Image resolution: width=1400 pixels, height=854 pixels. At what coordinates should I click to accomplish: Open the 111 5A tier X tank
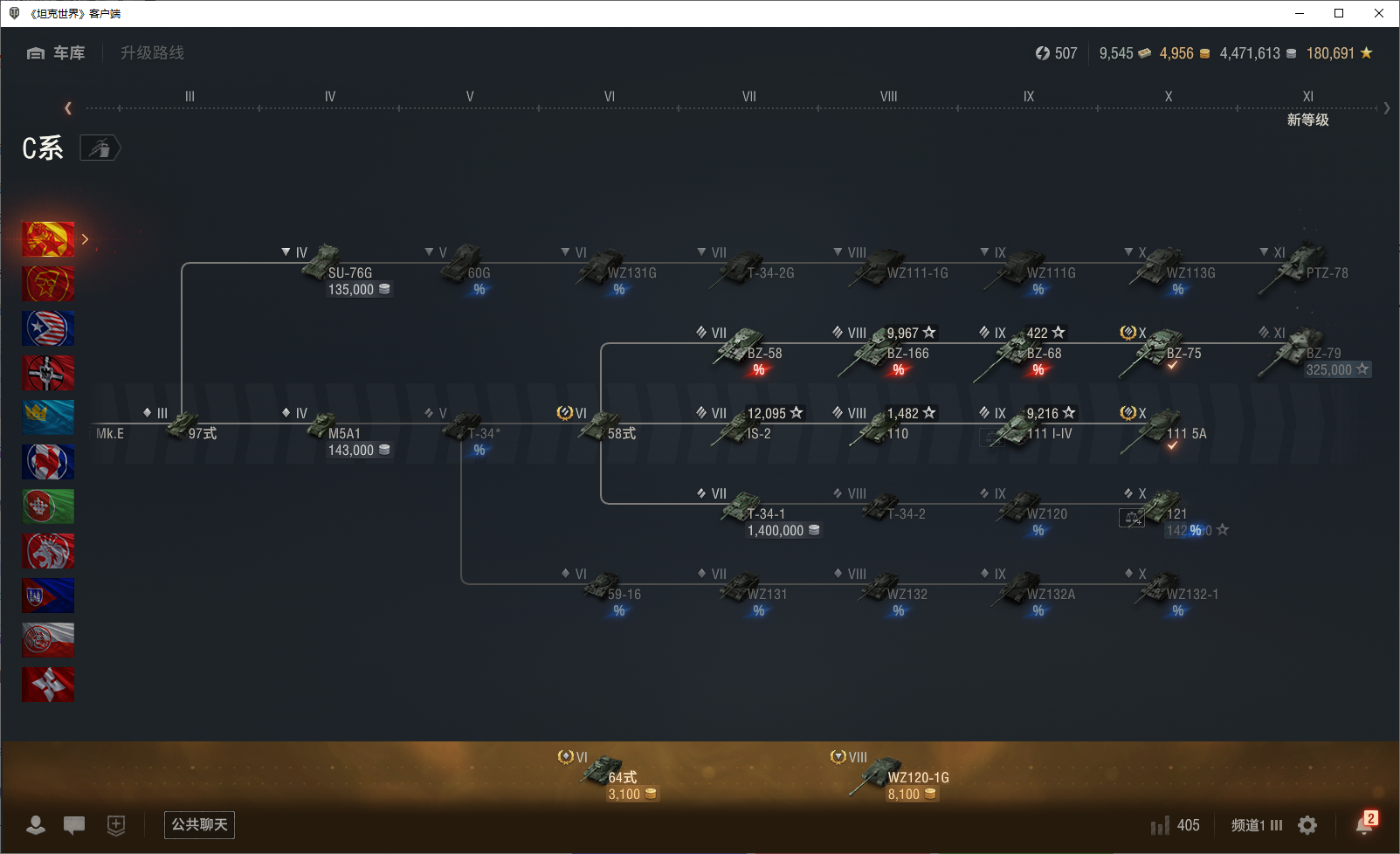coord(1163,431)
